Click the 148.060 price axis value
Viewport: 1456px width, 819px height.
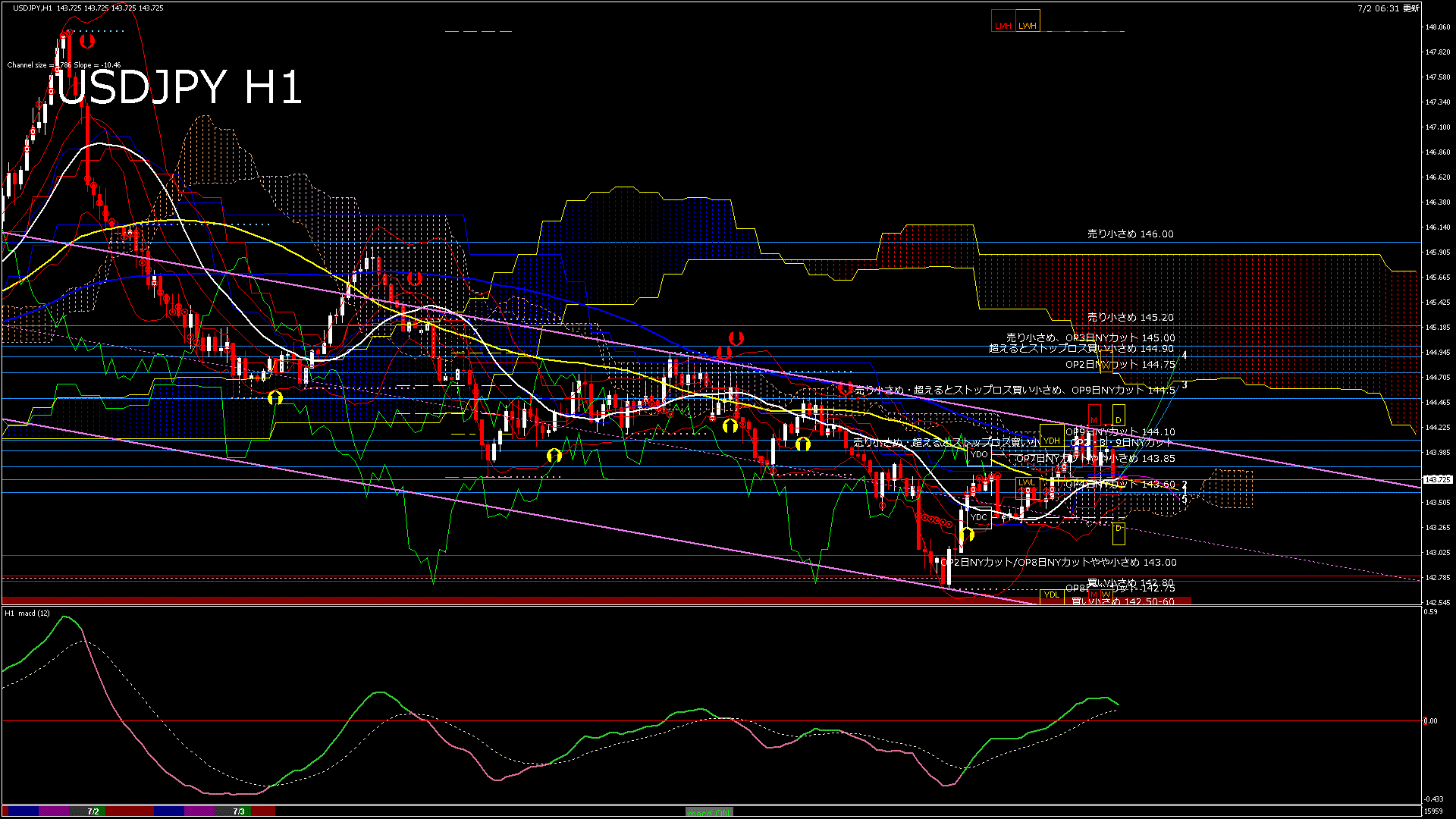click(x=1438, y=27)
